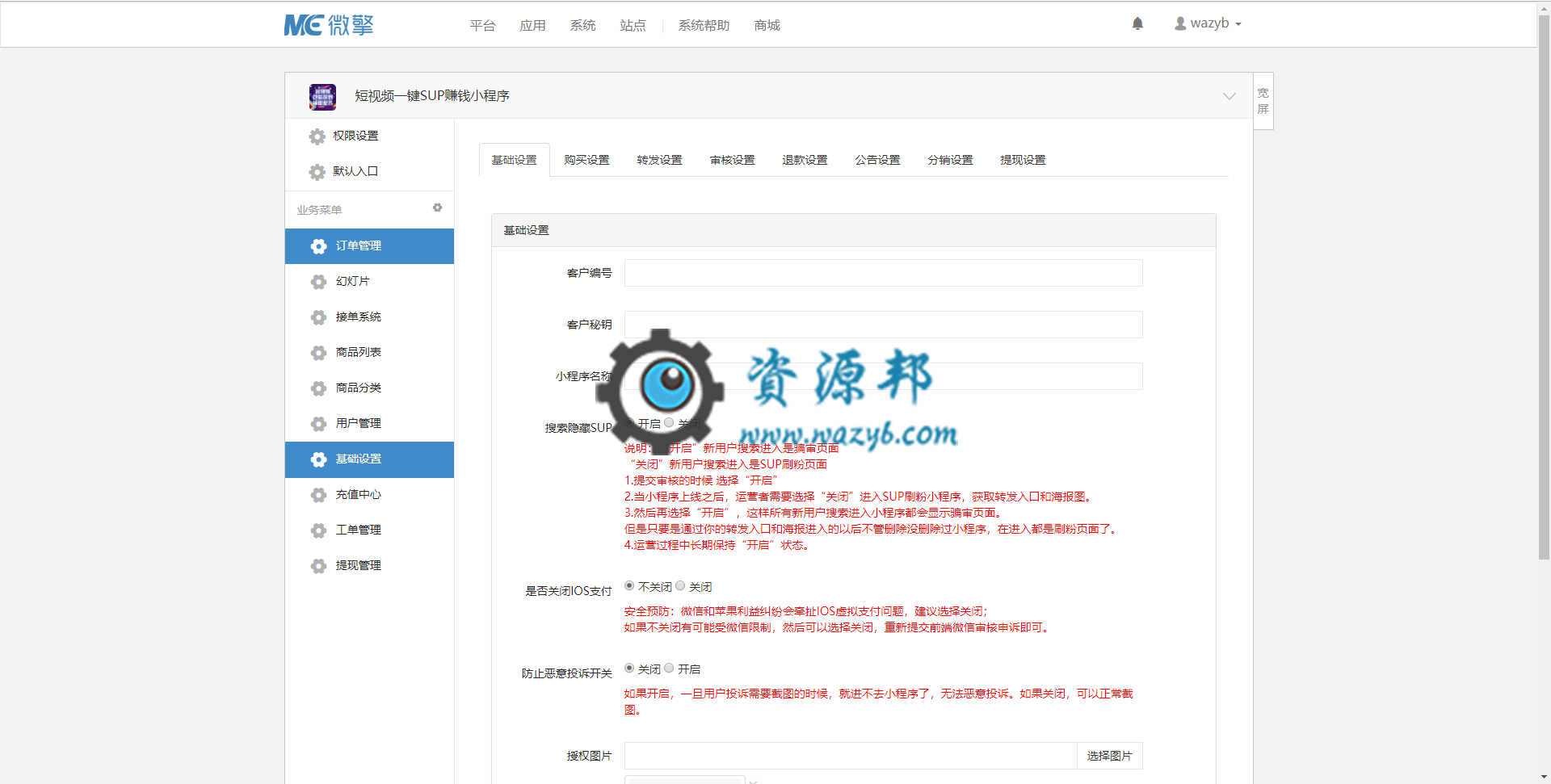
Task: Open 商城 in top navigation
Action: tap(767, 26)
